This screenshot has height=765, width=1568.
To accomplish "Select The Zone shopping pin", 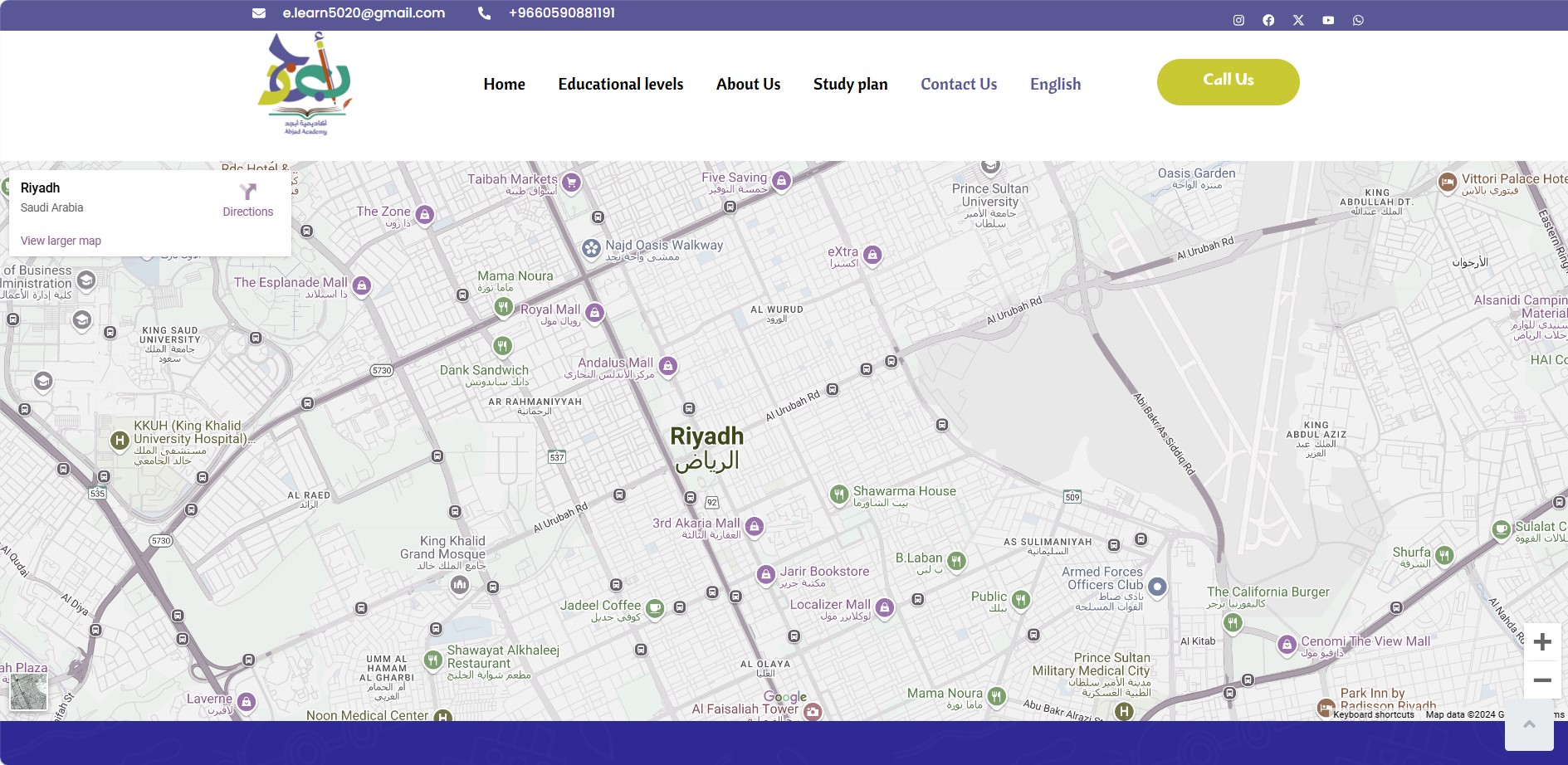I will click(x=425, y=215).
